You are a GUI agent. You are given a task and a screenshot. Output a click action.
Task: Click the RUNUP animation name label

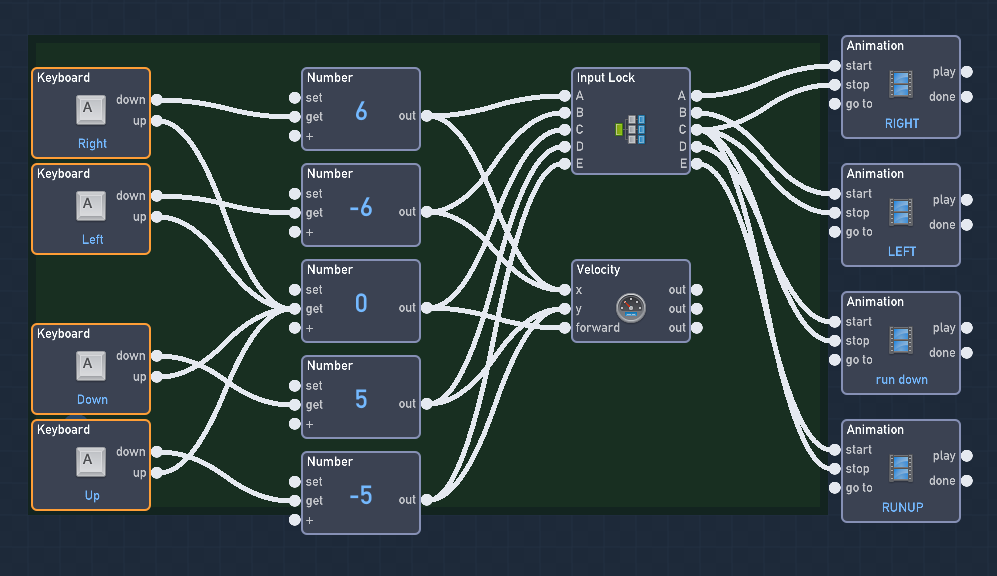[x=902, y=507]
